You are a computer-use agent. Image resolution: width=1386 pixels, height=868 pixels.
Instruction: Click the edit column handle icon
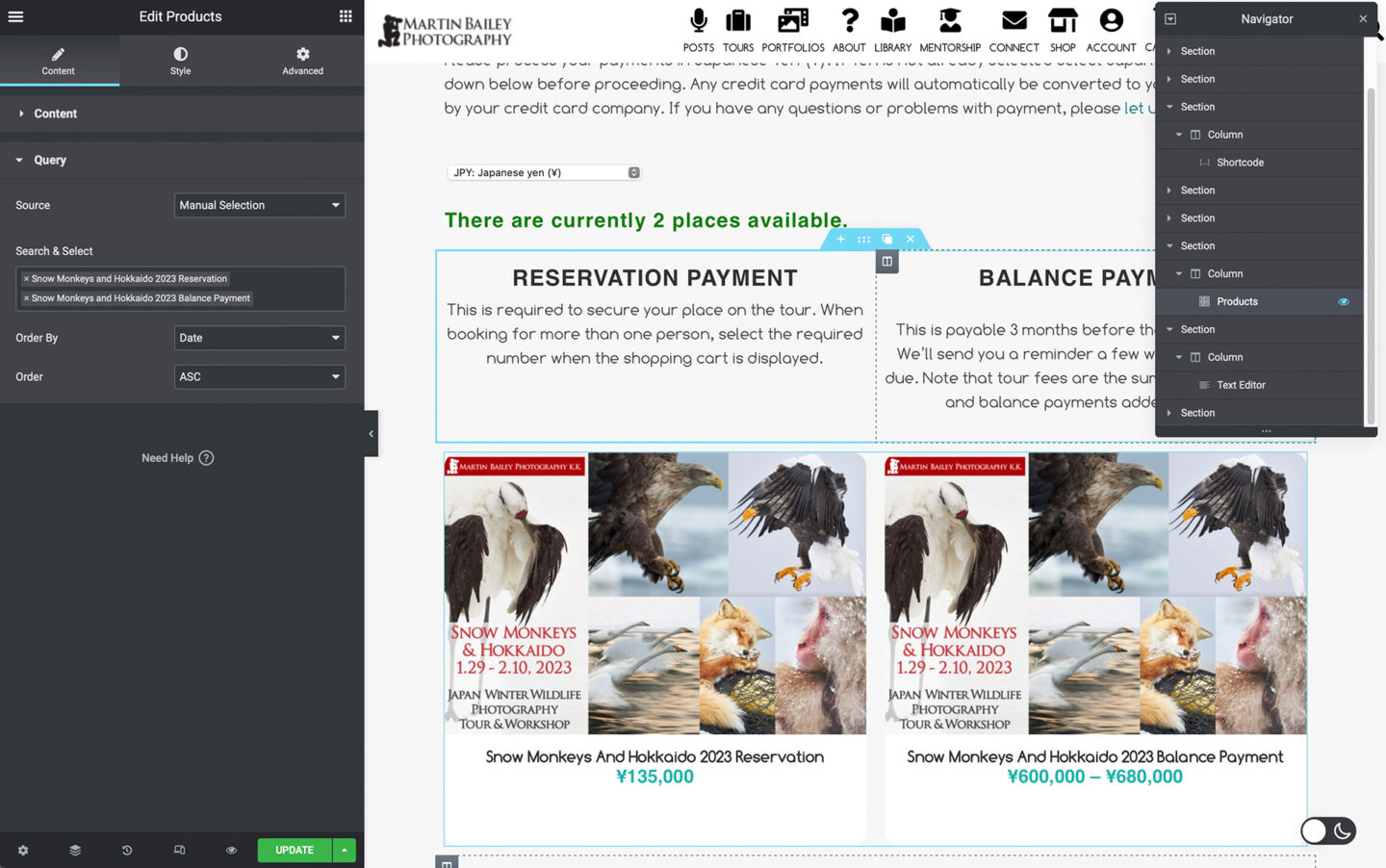coord(886,262)
